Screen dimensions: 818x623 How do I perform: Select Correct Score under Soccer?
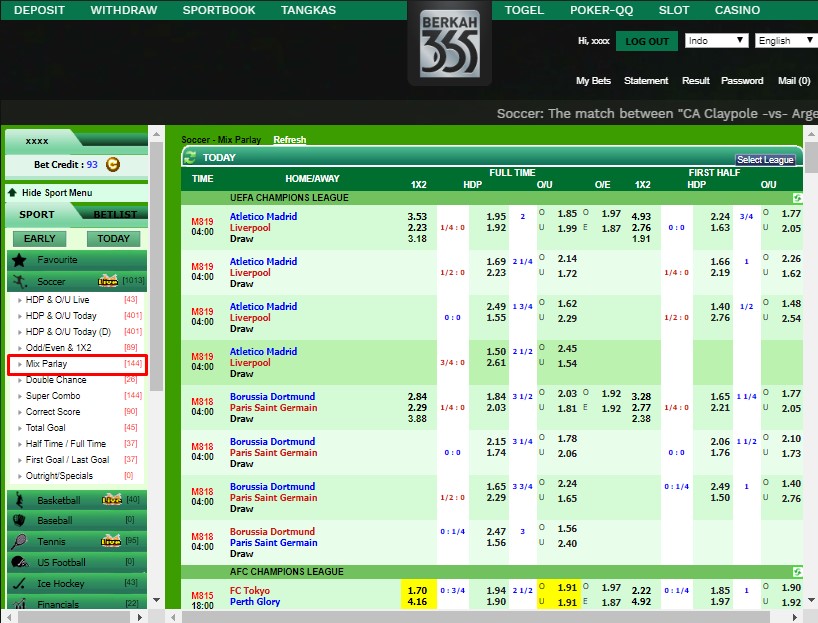[x=54, y=412]
